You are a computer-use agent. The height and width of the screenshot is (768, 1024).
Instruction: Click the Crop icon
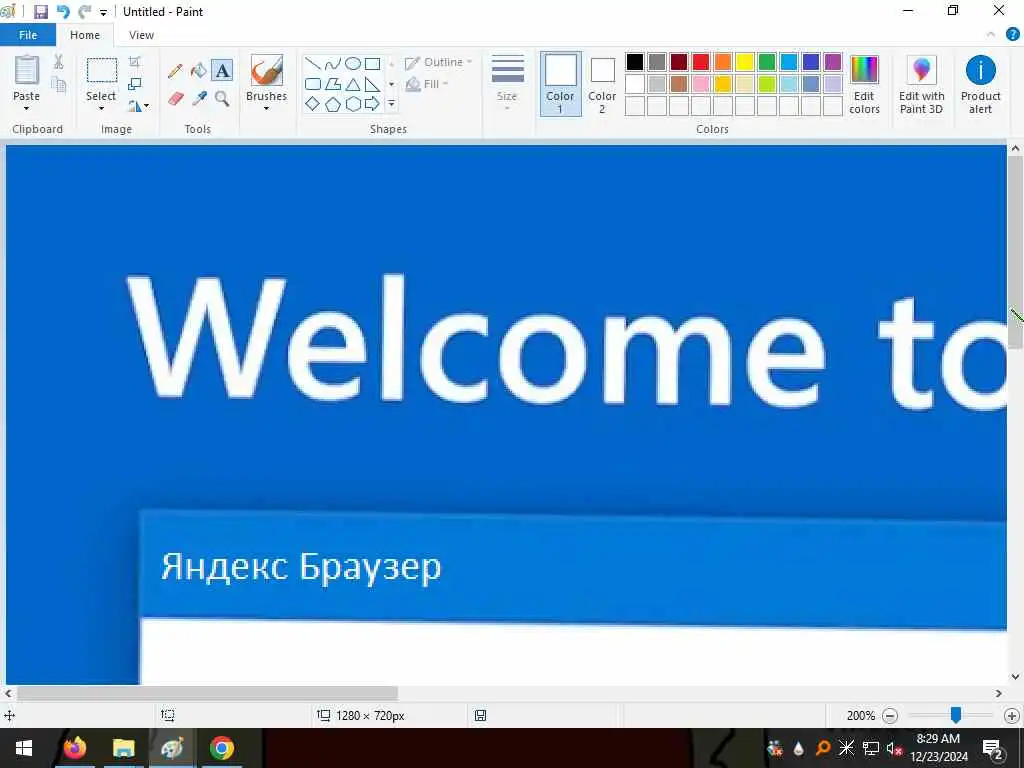click(x=135, y=62)
